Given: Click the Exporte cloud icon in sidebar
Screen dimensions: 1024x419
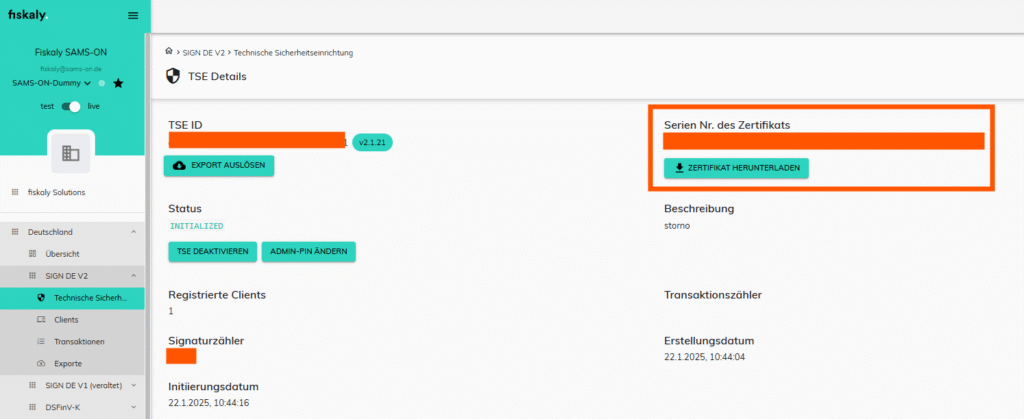Looking at the screenshot, I should [41, 363].
